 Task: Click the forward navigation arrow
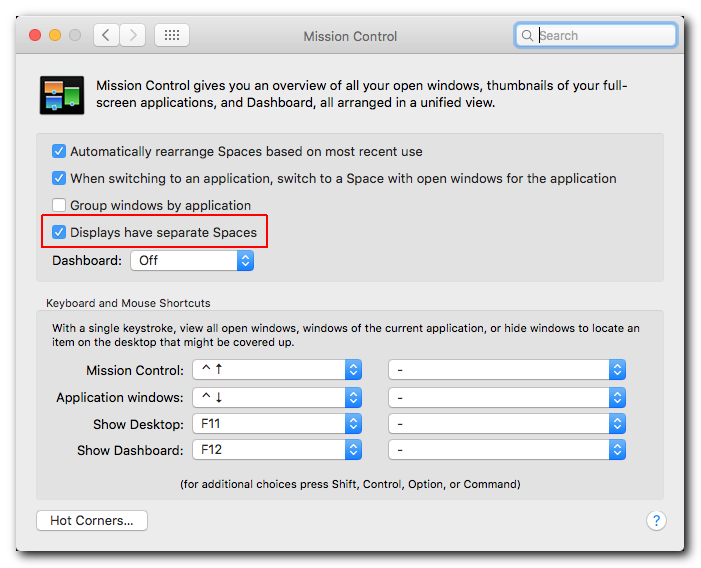coord(133,35)
